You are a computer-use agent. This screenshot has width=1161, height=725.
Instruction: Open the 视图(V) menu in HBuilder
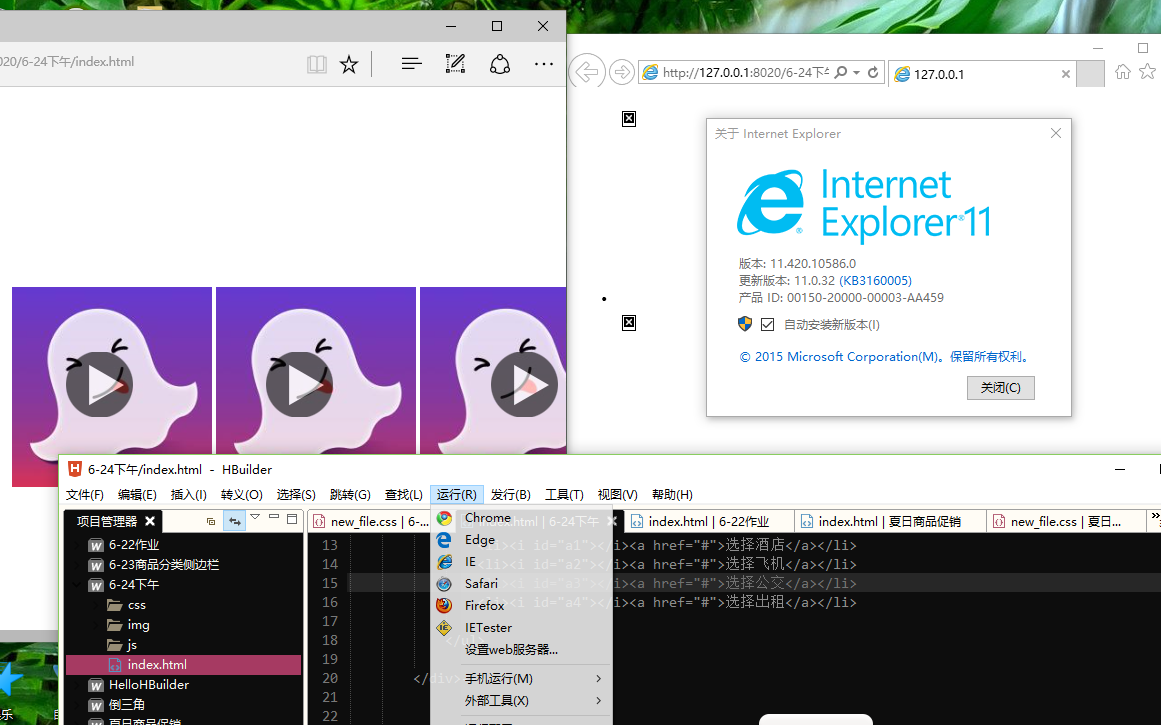coord(618,495)
